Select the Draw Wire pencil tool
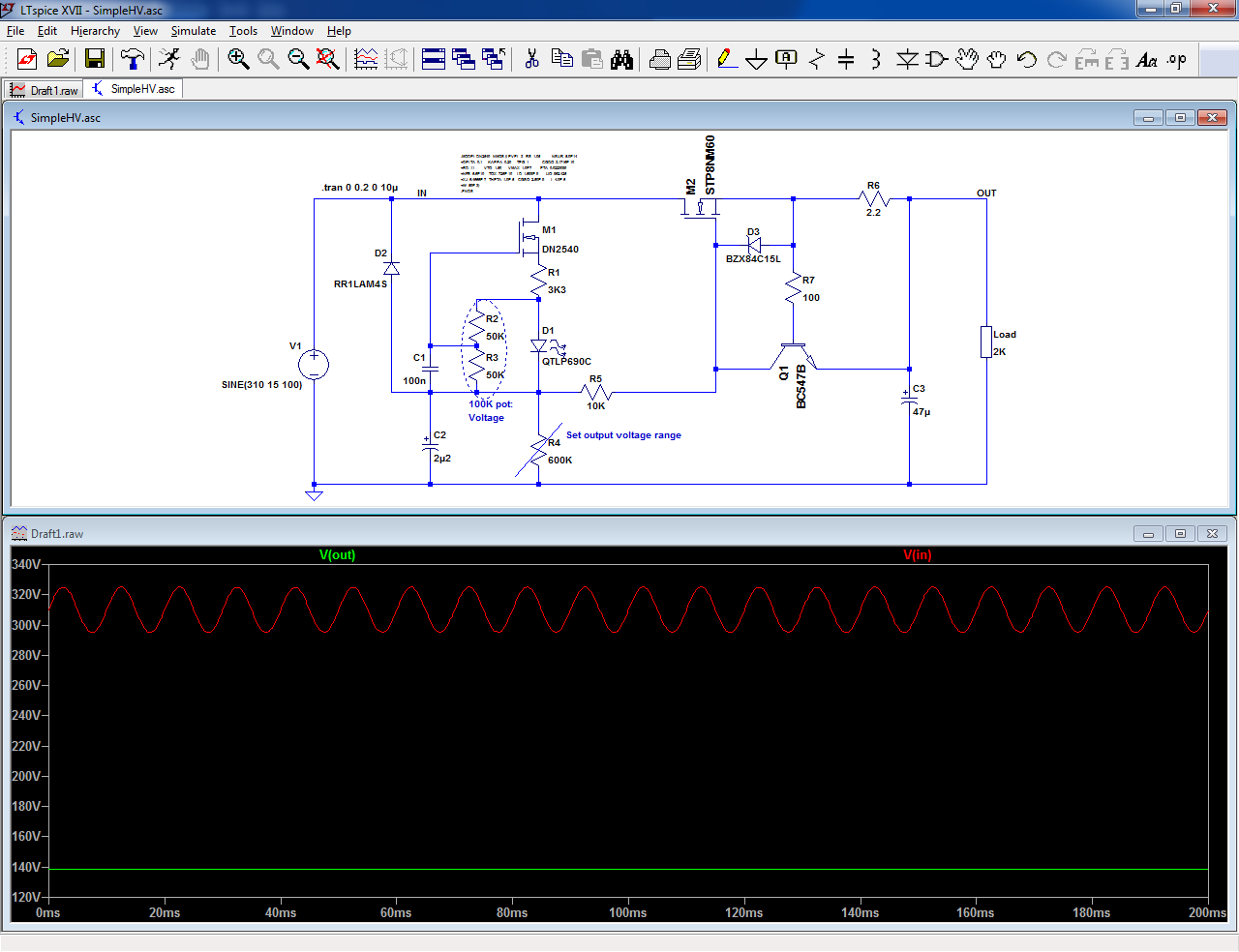 (727, 59)
